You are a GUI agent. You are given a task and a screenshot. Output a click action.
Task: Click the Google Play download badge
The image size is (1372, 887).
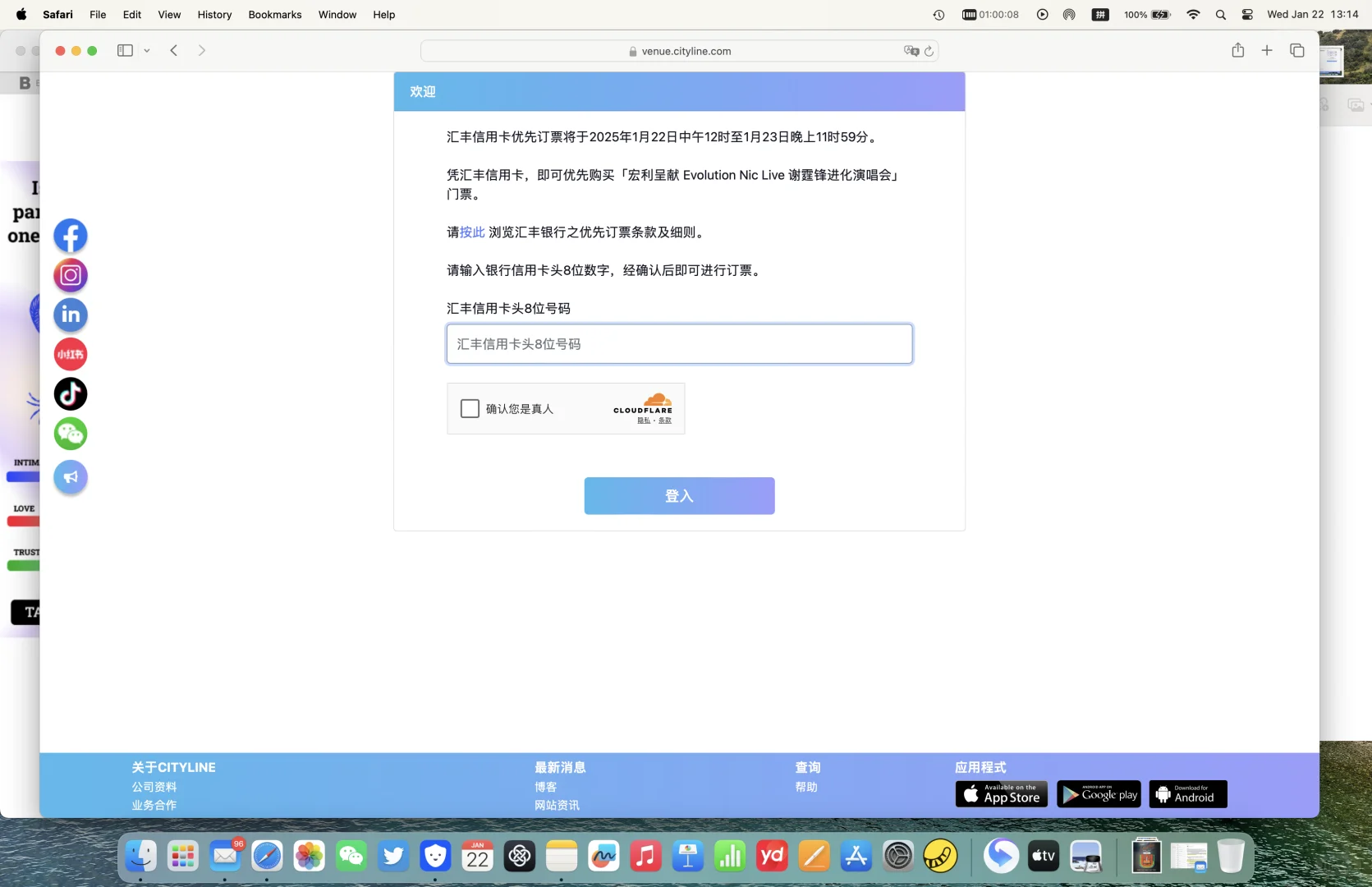click(1099, 794)
